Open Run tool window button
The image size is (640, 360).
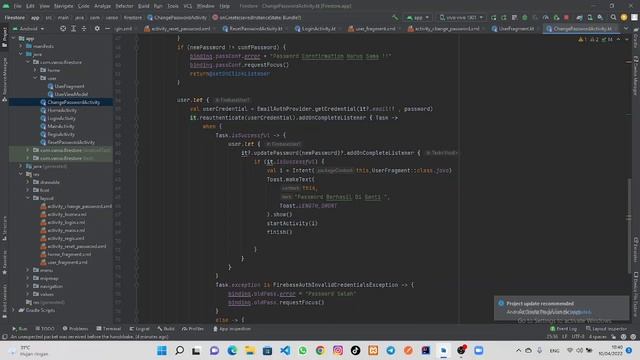coord(20,329)
